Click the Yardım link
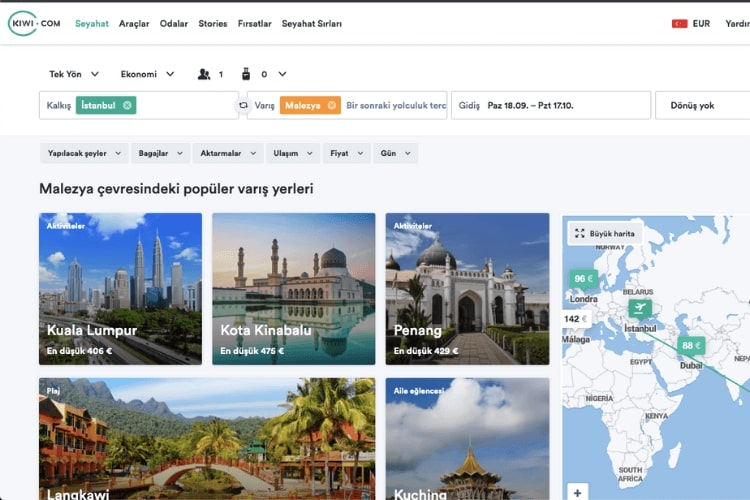Screen dimensions: 750x500 point(737,23)
